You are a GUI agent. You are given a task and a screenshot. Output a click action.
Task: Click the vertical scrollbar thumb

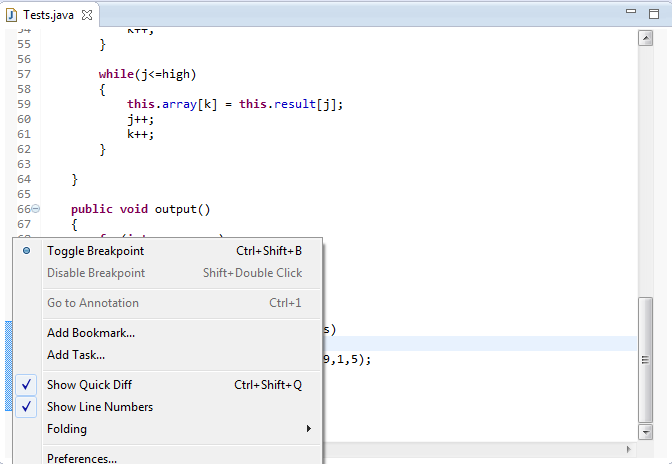tap(645, 360)
